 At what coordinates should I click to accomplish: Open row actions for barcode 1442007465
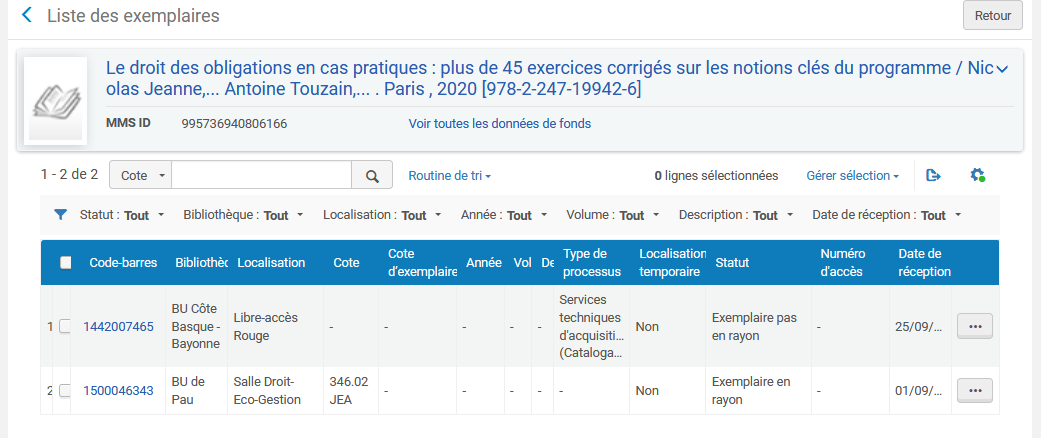tap(974, 327)
